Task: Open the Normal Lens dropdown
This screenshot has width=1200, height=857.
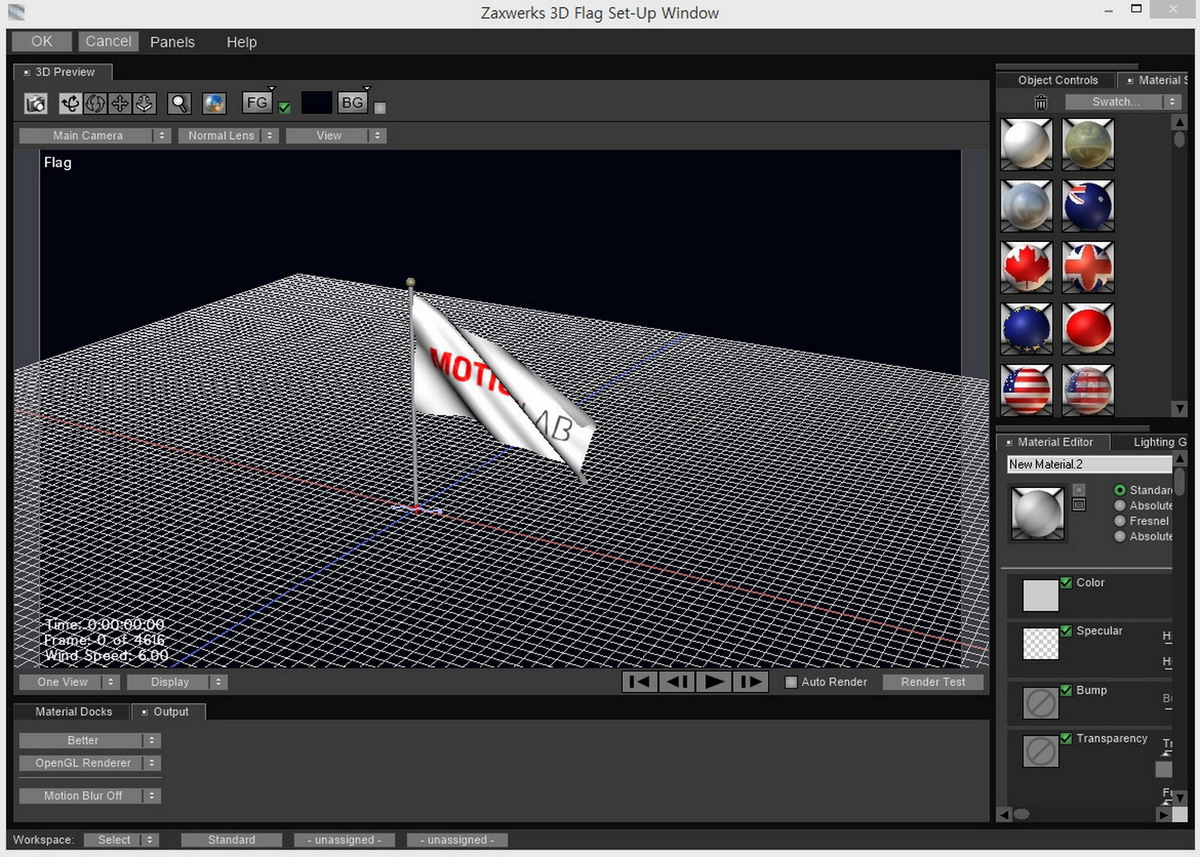Action: [228, 136]
